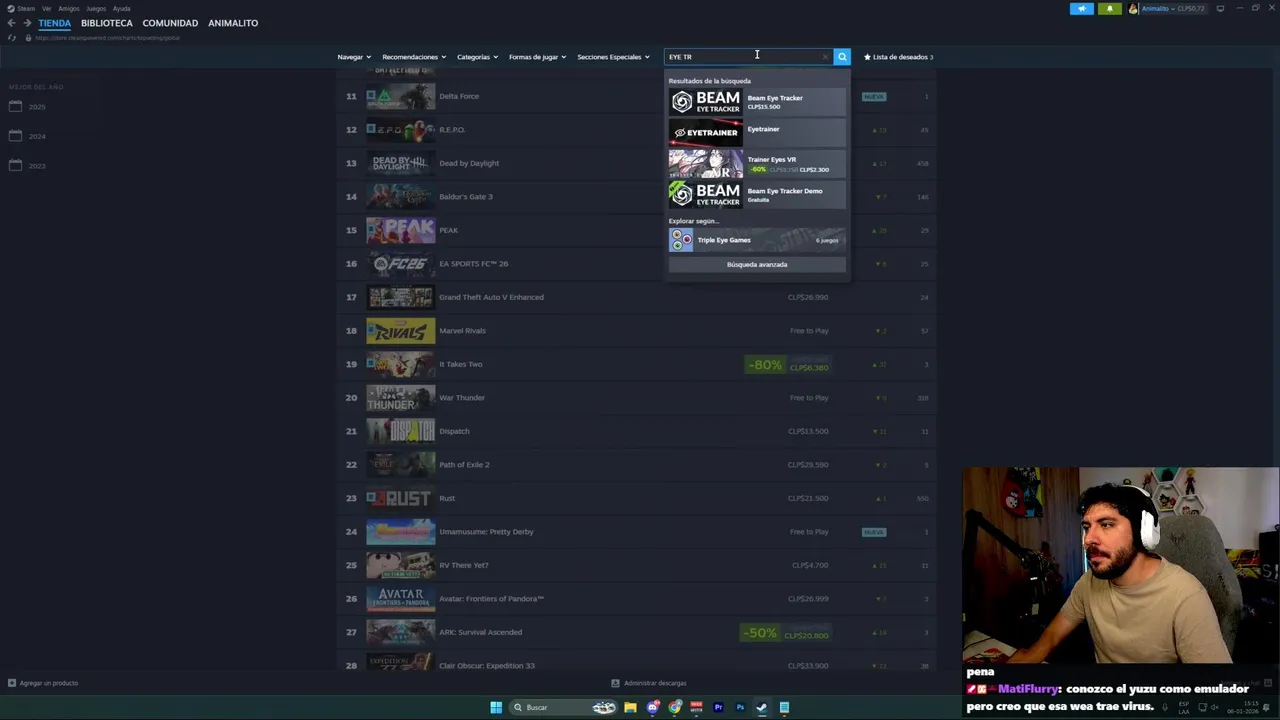The image size is (1280, 720).
Task: Open the Juegos menu
Action: click(96, 8)
